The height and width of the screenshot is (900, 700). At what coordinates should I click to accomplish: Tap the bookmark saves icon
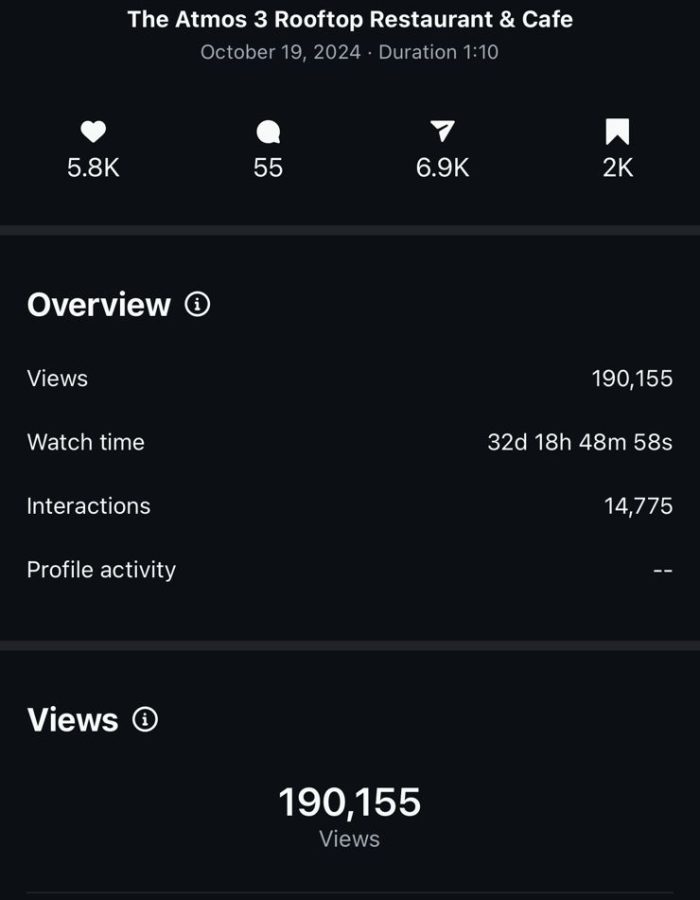[x=617, y=132]
